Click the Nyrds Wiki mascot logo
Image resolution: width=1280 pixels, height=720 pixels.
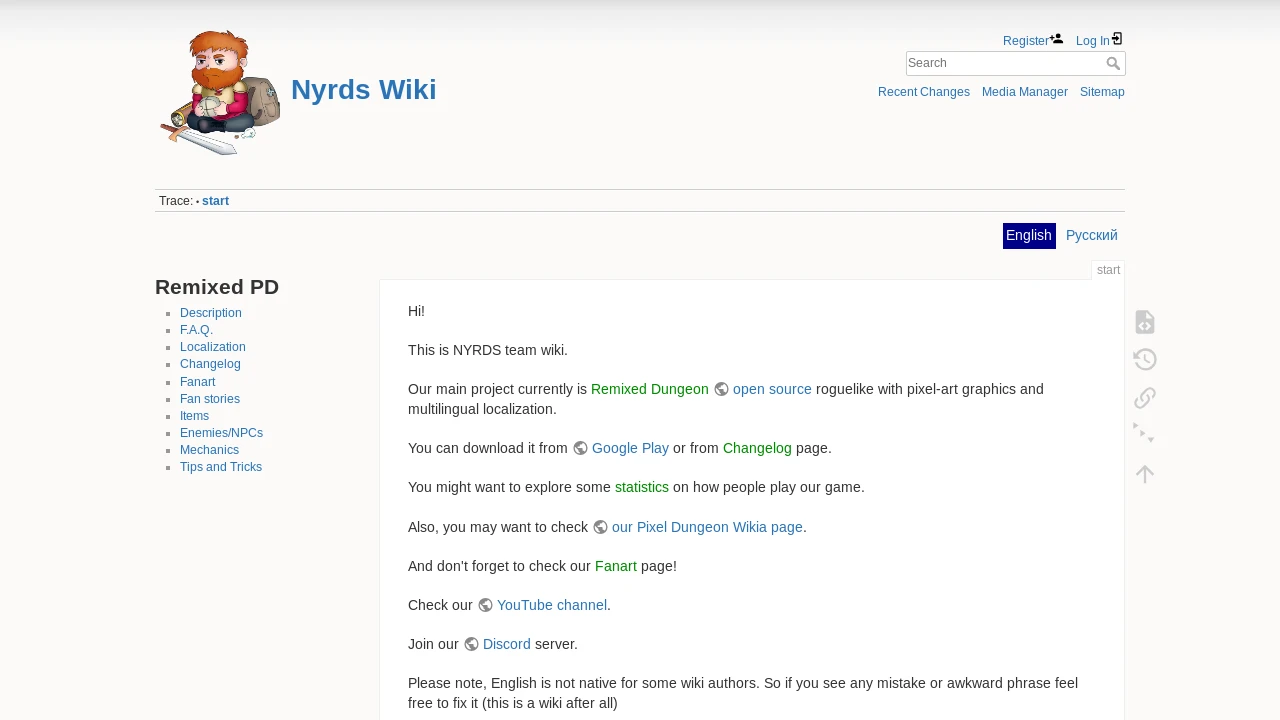coord(220,92)
